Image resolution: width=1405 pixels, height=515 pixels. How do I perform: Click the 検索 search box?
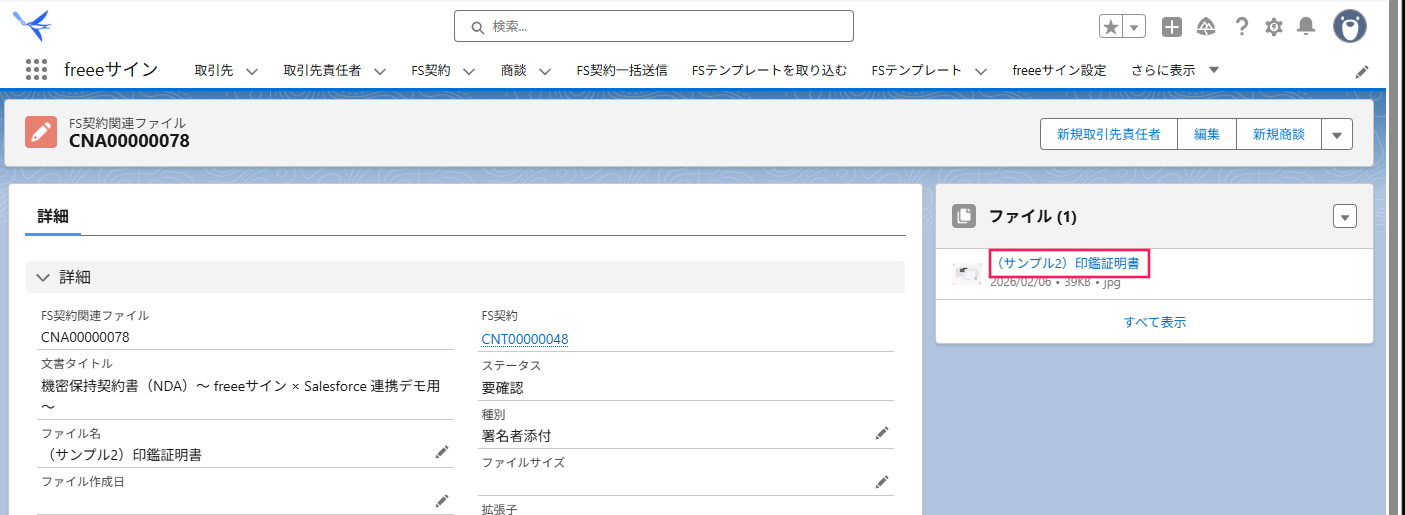coord(653,26)
